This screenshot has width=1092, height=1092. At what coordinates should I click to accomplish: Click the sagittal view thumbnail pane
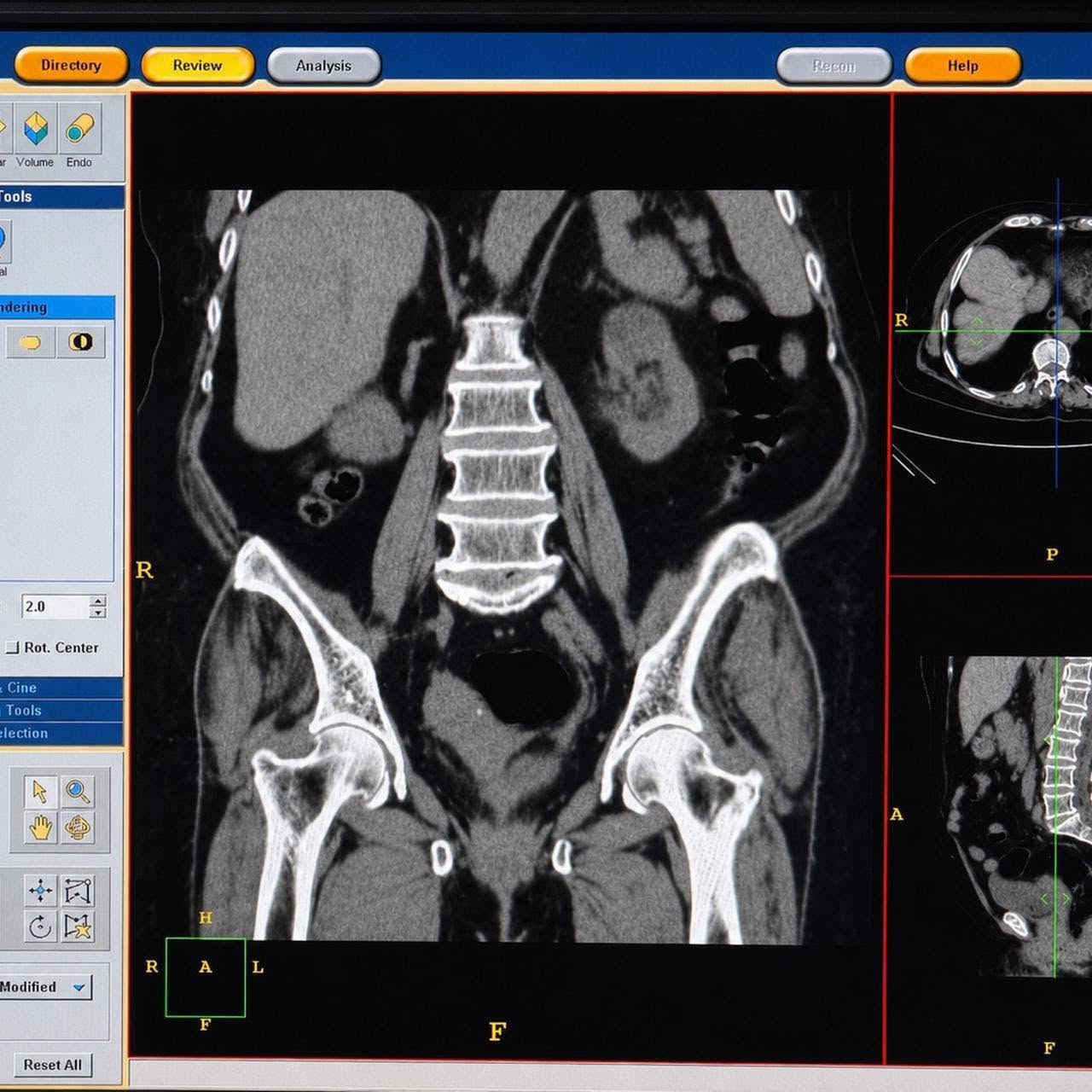[991, 821]
